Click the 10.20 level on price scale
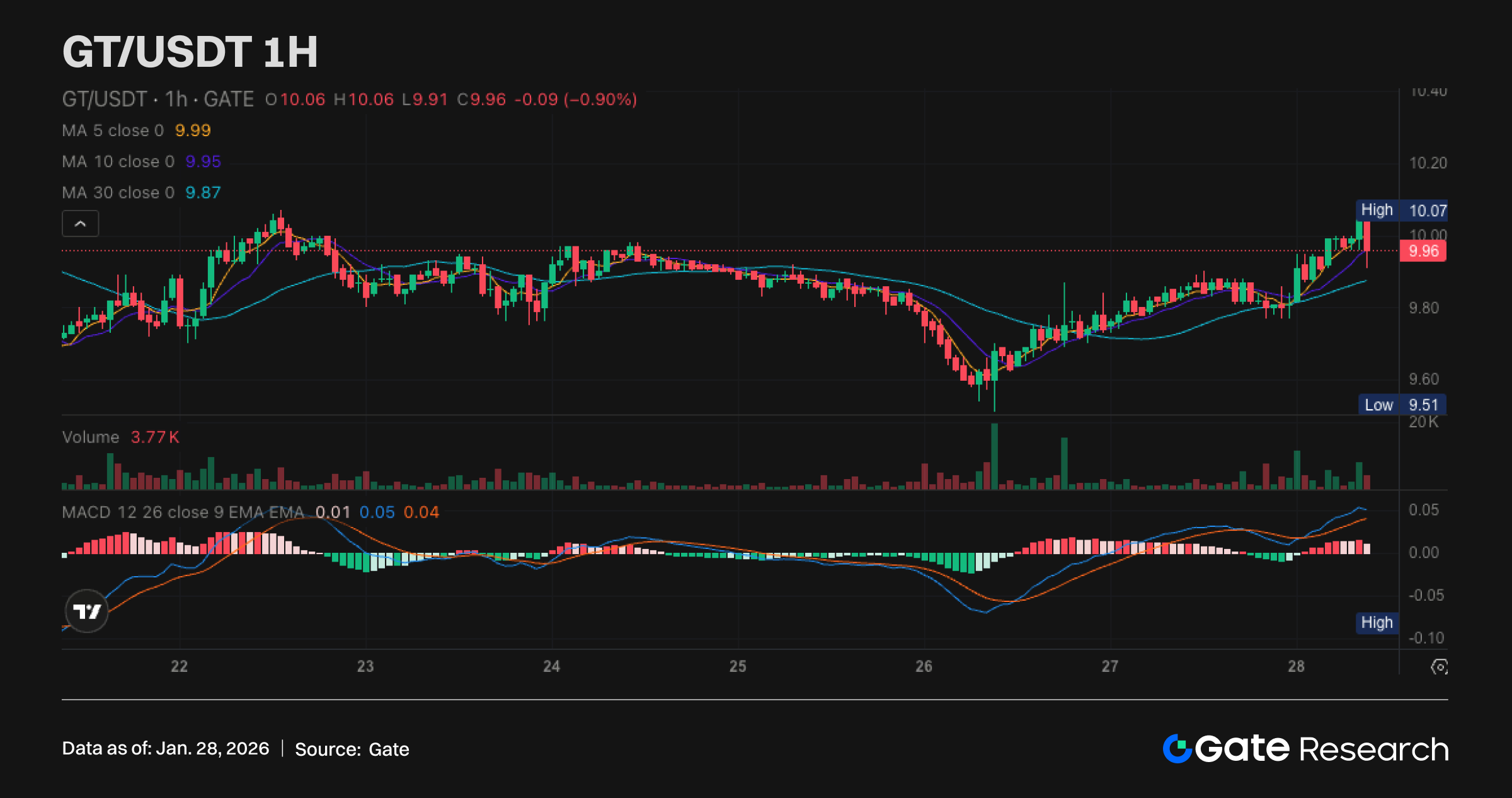 [x=1428, y=163]
